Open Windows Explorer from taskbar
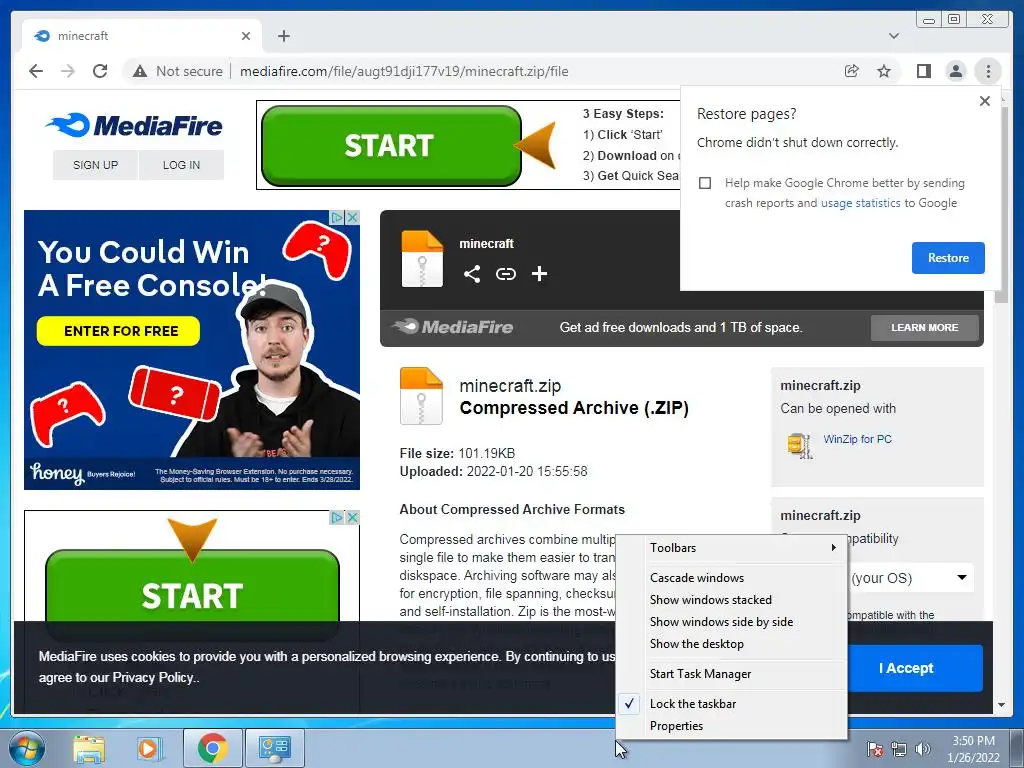The height and width of the screenshot is (768, 1024). point(89,748)
